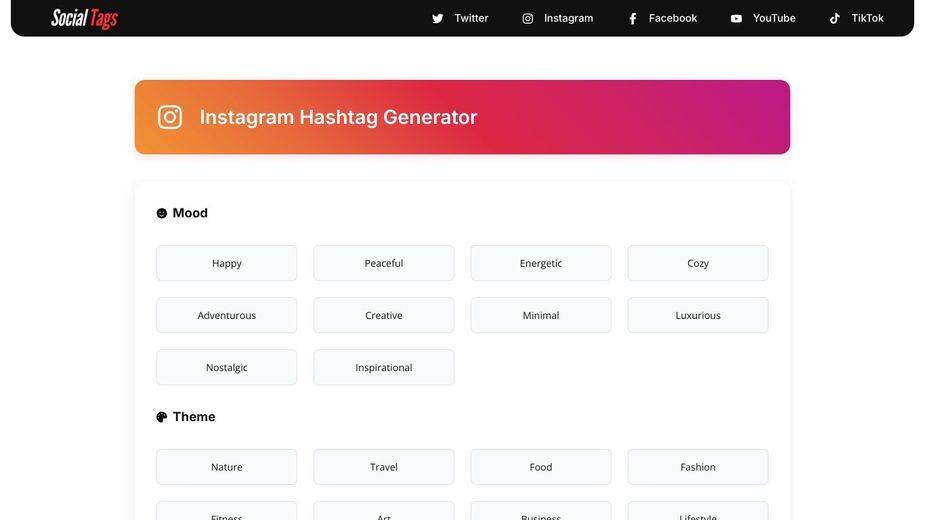The image size is (925, 520).
Task: Pick the Fashion theme button
Action: point(698,467)
